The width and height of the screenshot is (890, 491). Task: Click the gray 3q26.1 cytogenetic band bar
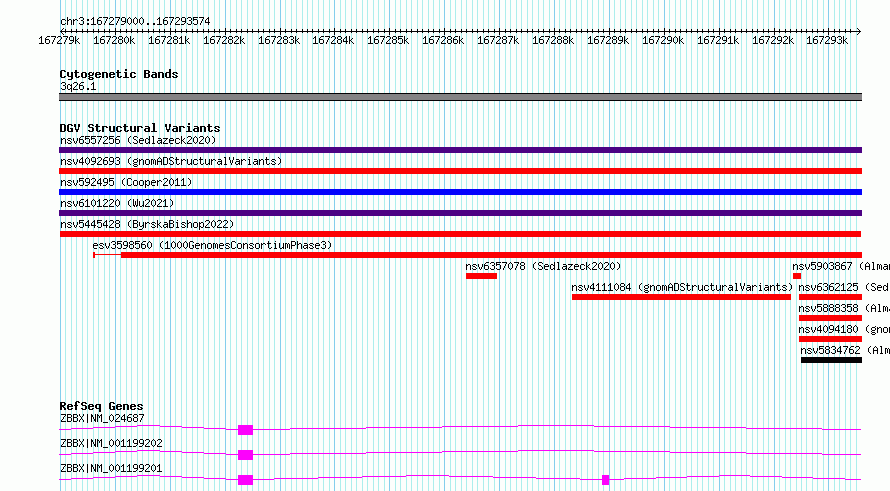(x=460, y=97)
